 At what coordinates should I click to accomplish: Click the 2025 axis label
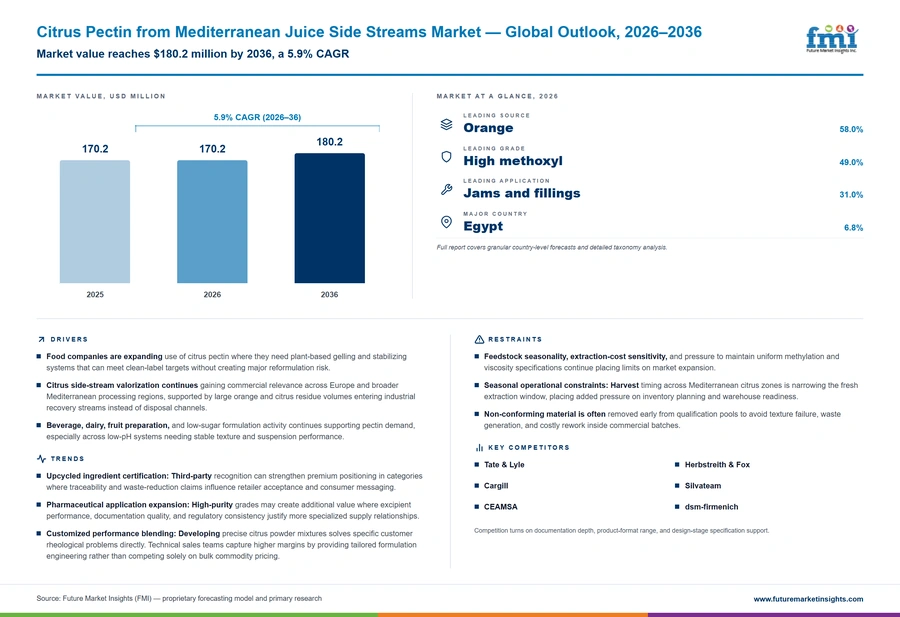pyautogui.click(x=95, y=294)
